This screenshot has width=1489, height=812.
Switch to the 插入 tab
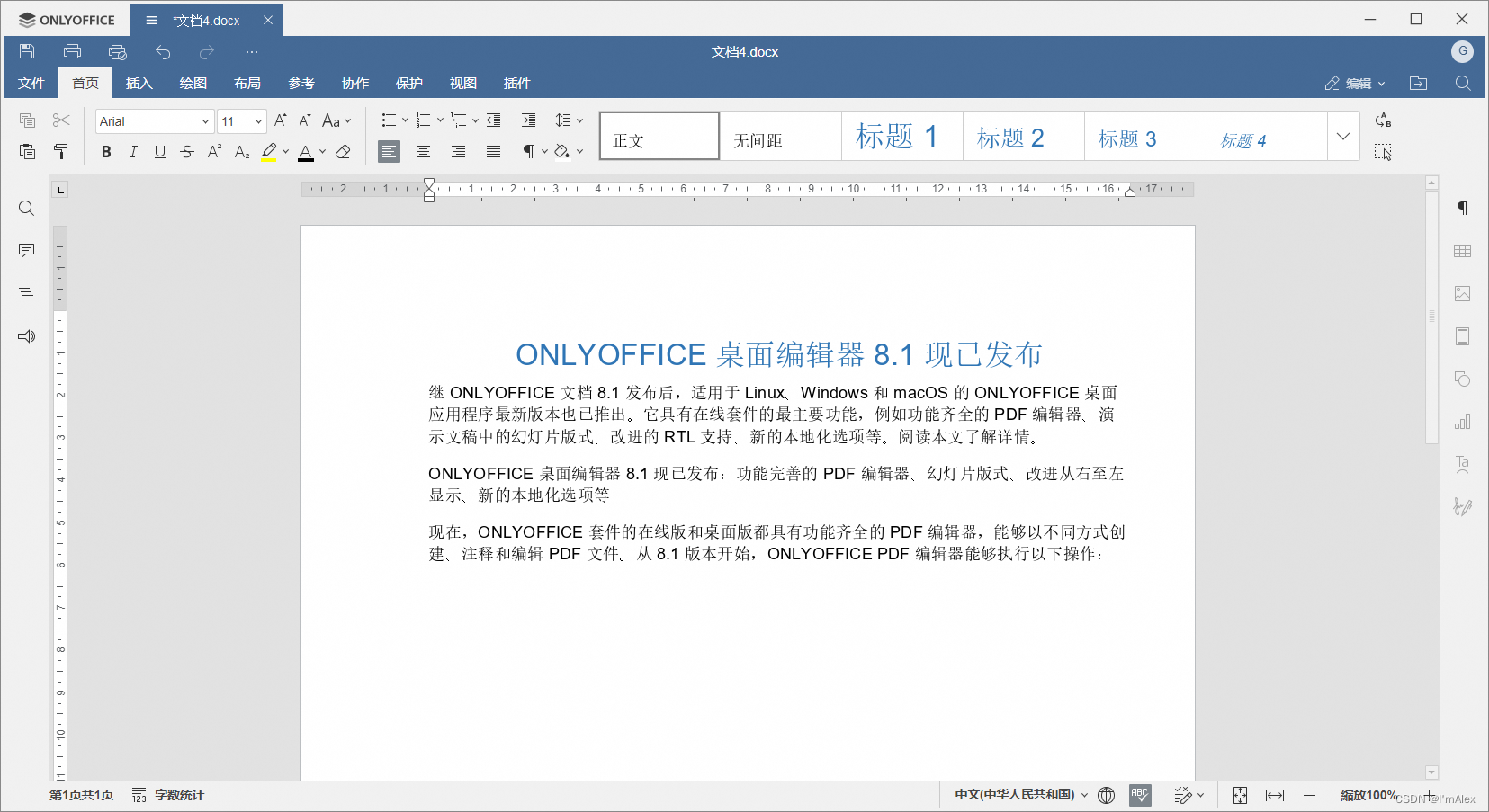[x=139, y=83]
